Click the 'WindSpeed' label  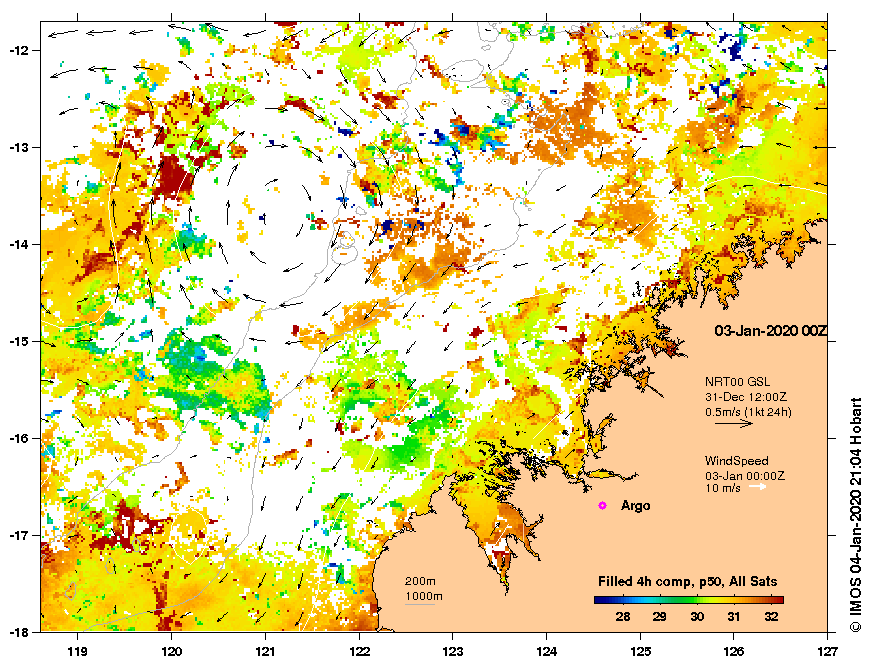coord(737,460)
